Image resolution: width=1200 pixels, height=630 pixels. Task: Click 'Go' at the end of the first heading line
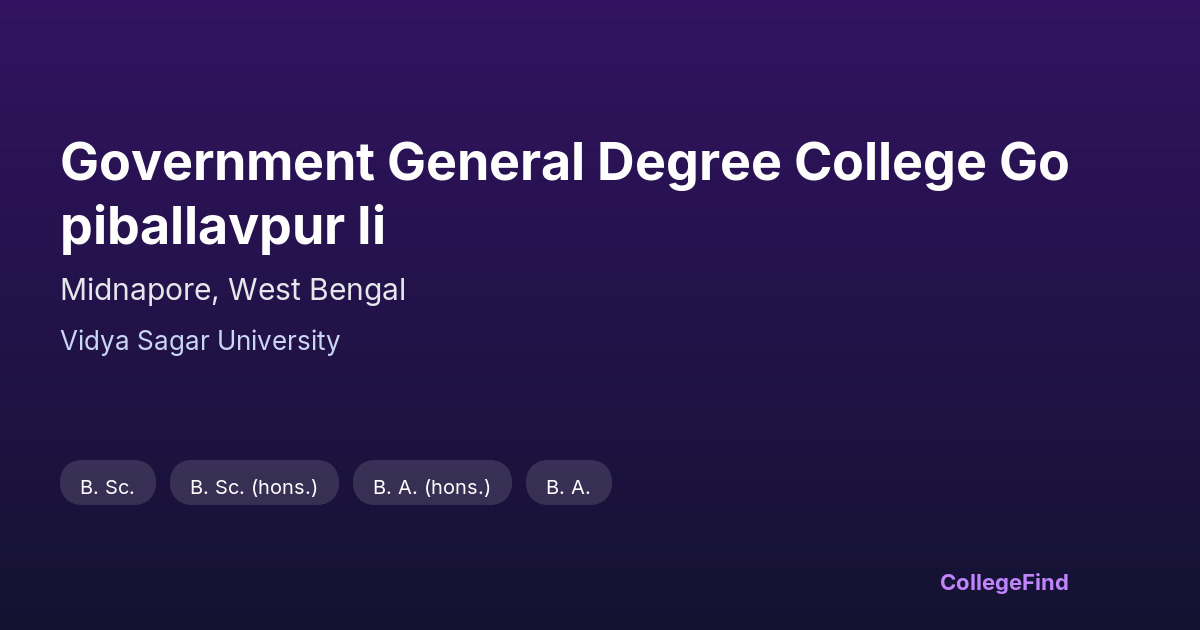pos(1035,164)
